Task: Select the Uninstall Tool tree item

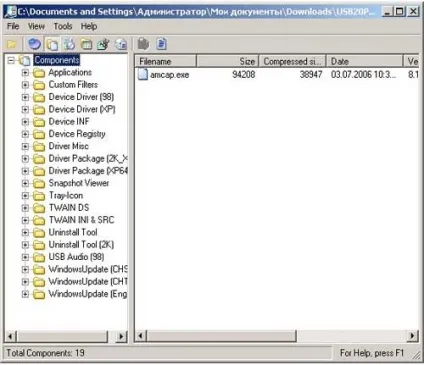Action: pos(73,232)
